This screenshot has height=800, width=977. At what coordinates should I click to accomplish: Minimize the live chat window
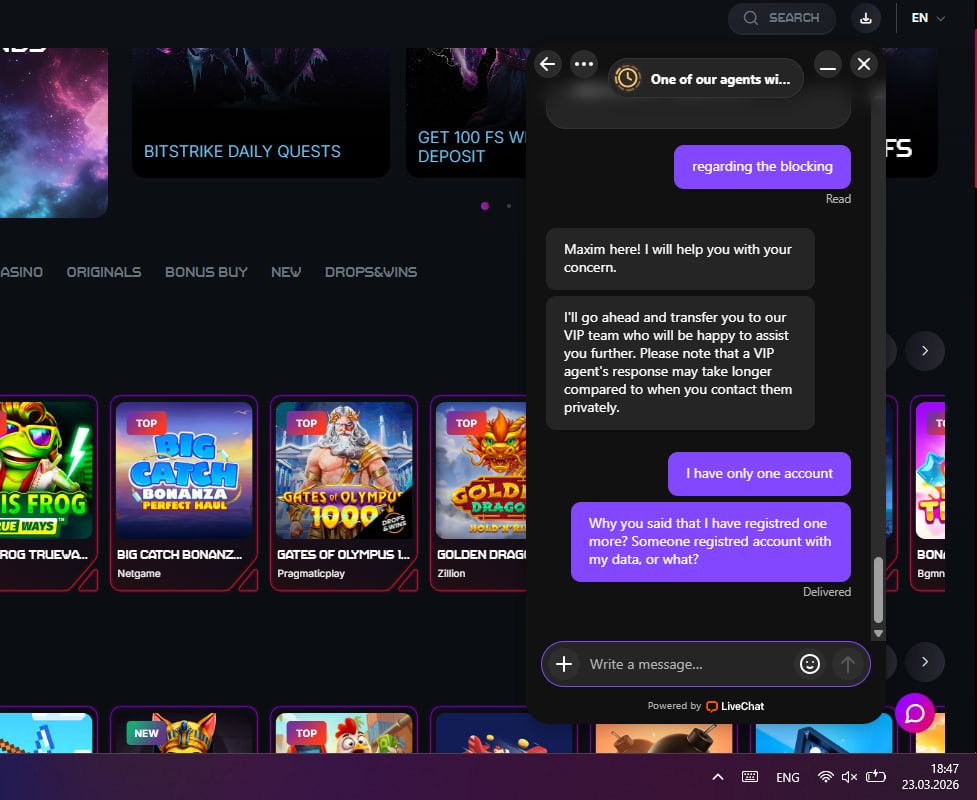tap(827, 65)
